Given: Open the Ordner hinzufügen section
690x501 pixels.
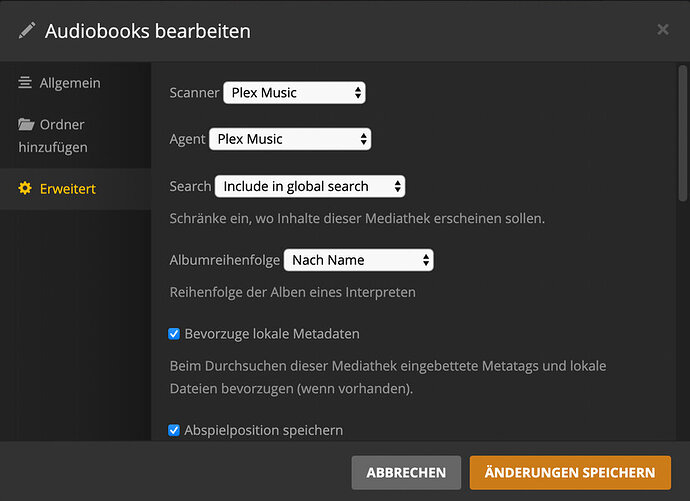Looking at the screenshot, I should click(62, 136).
